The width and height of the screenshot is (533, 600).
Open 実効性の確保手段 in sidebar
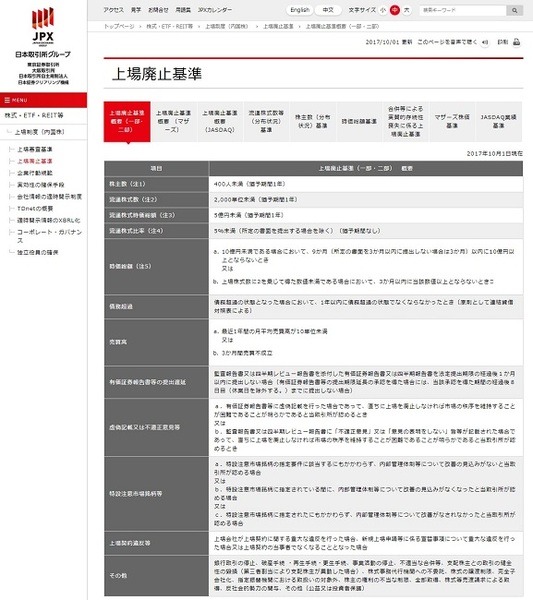[x=41, y=185]
